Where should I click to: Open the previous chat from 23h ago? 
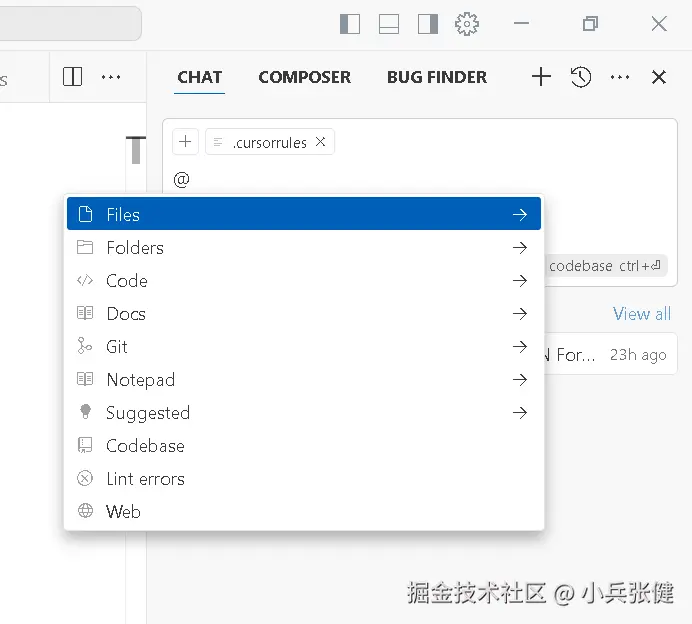tap(611, 354)
